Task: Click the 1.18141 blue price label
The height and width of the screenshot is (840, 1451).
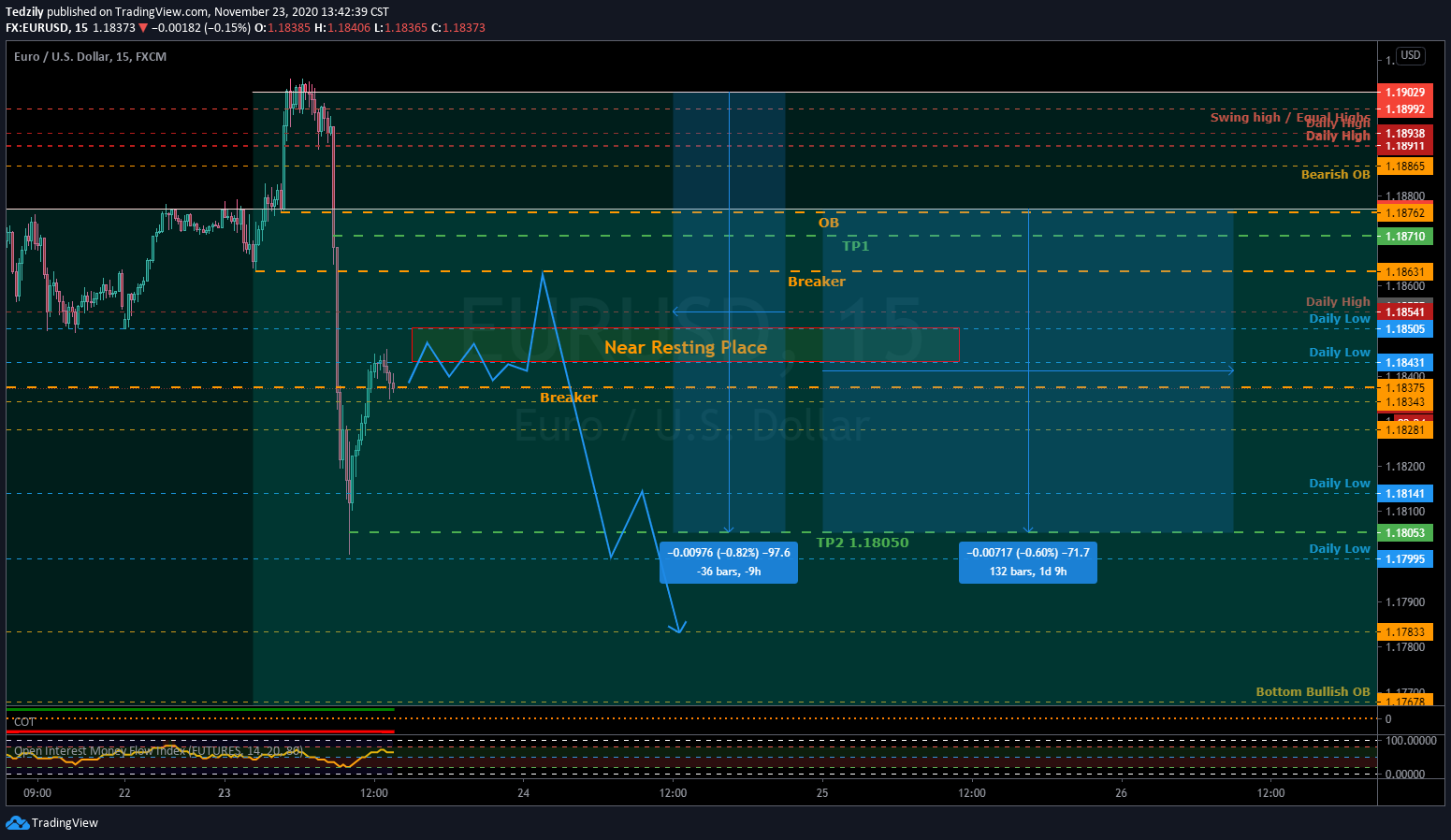Action: pos(1405,494)
